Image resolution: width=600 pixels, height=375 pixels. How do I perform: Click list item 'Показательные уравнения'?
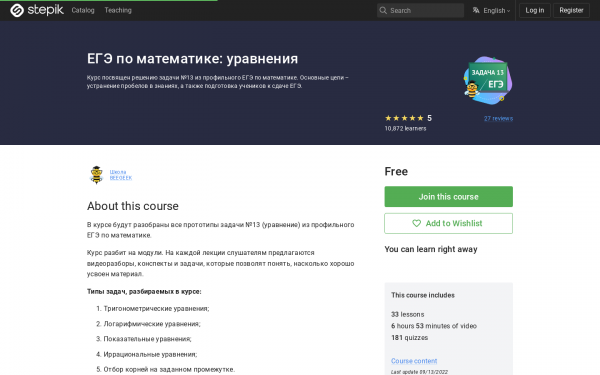[147, 339]
